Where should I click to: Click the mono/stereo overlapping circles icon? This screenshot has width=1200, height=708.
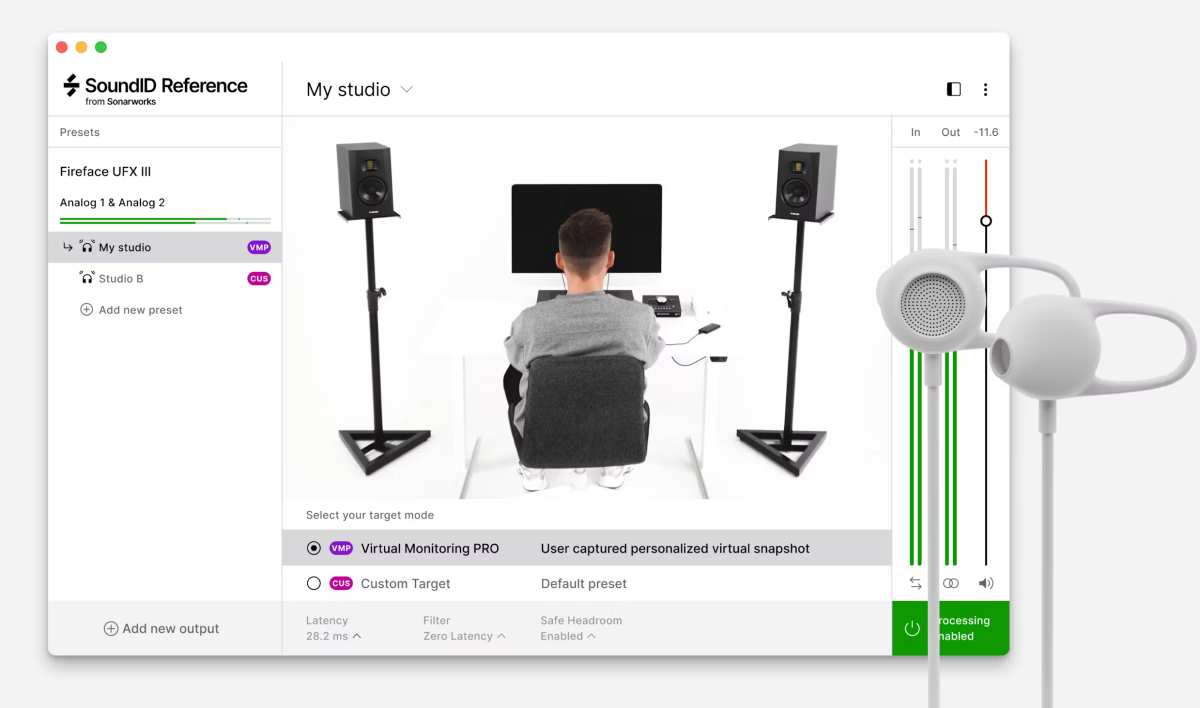coord(950,583)
